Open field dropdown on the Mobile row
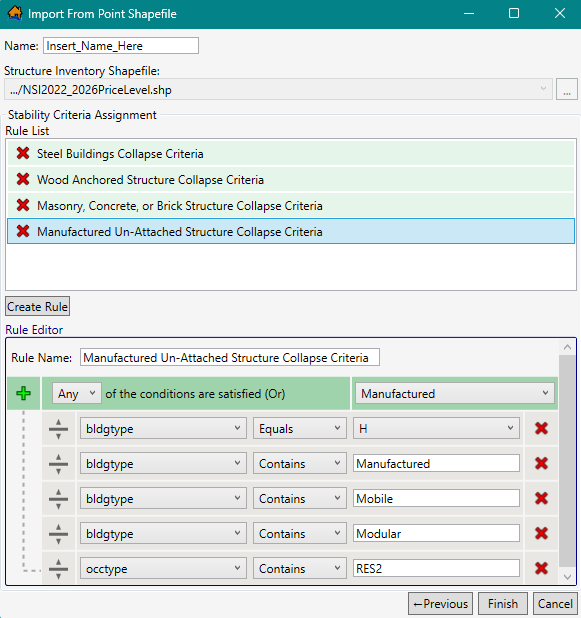This screenshot has width=581, height=618. (x=163, y=499)
